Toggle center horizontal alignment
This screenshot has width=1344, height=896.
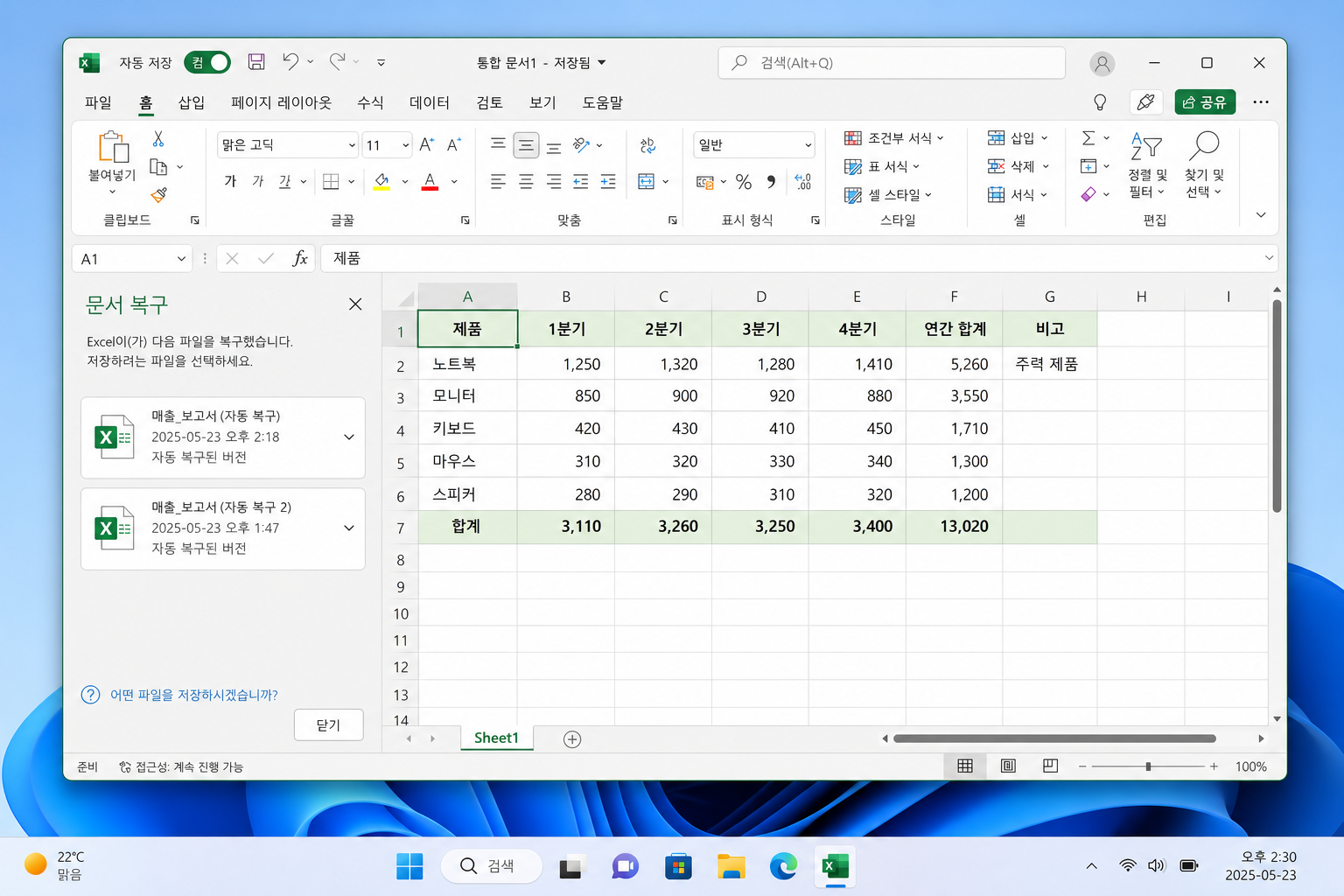point(526,181)
